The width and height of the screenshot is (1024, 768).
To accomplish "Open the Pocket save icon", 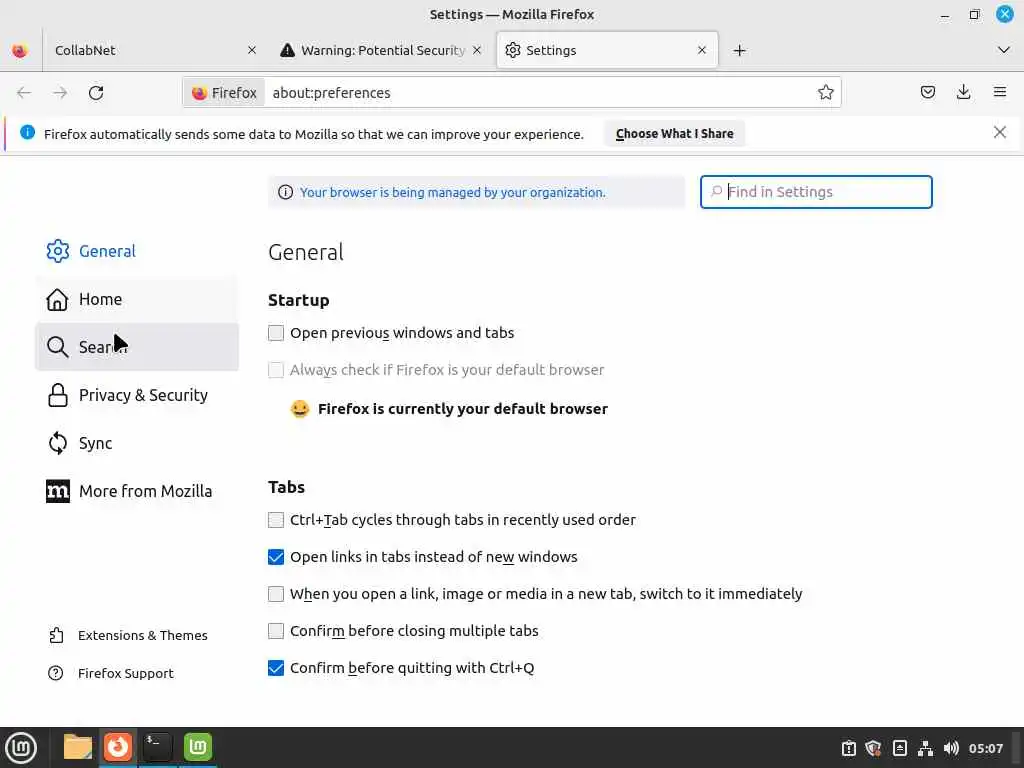I will click(927, 92).
